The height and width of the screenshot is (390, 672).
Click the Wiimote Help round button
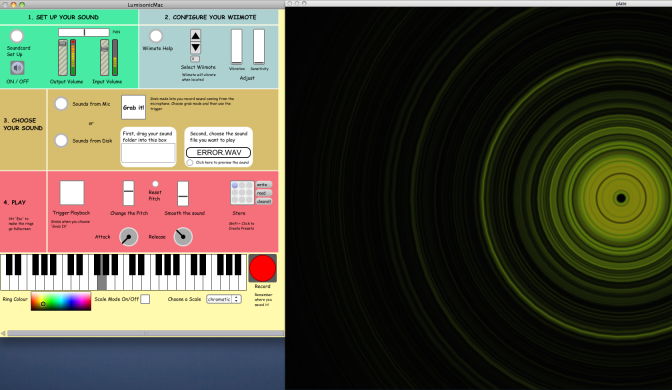pos(156,36)
